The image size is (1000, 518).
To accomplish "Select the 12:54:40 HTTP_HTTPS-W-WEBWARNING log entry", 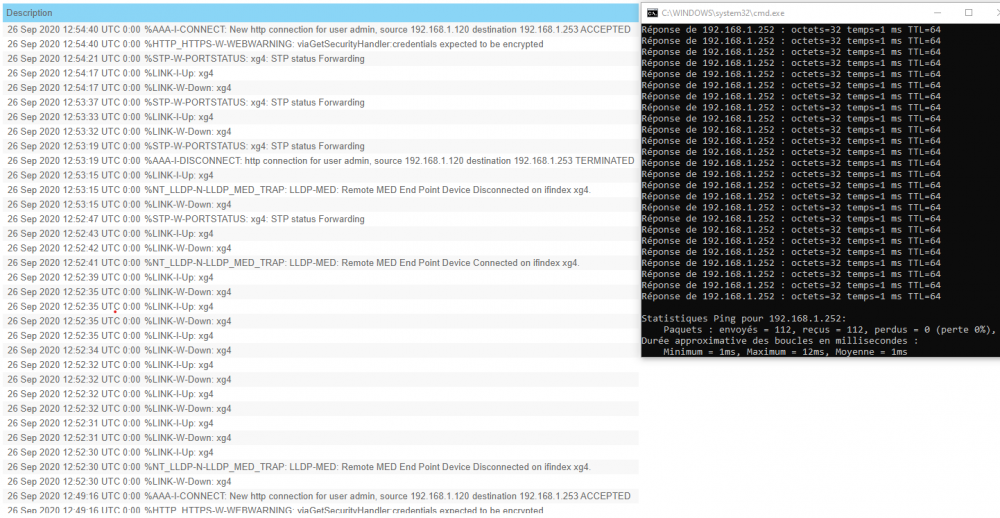I will coord(320,44).
